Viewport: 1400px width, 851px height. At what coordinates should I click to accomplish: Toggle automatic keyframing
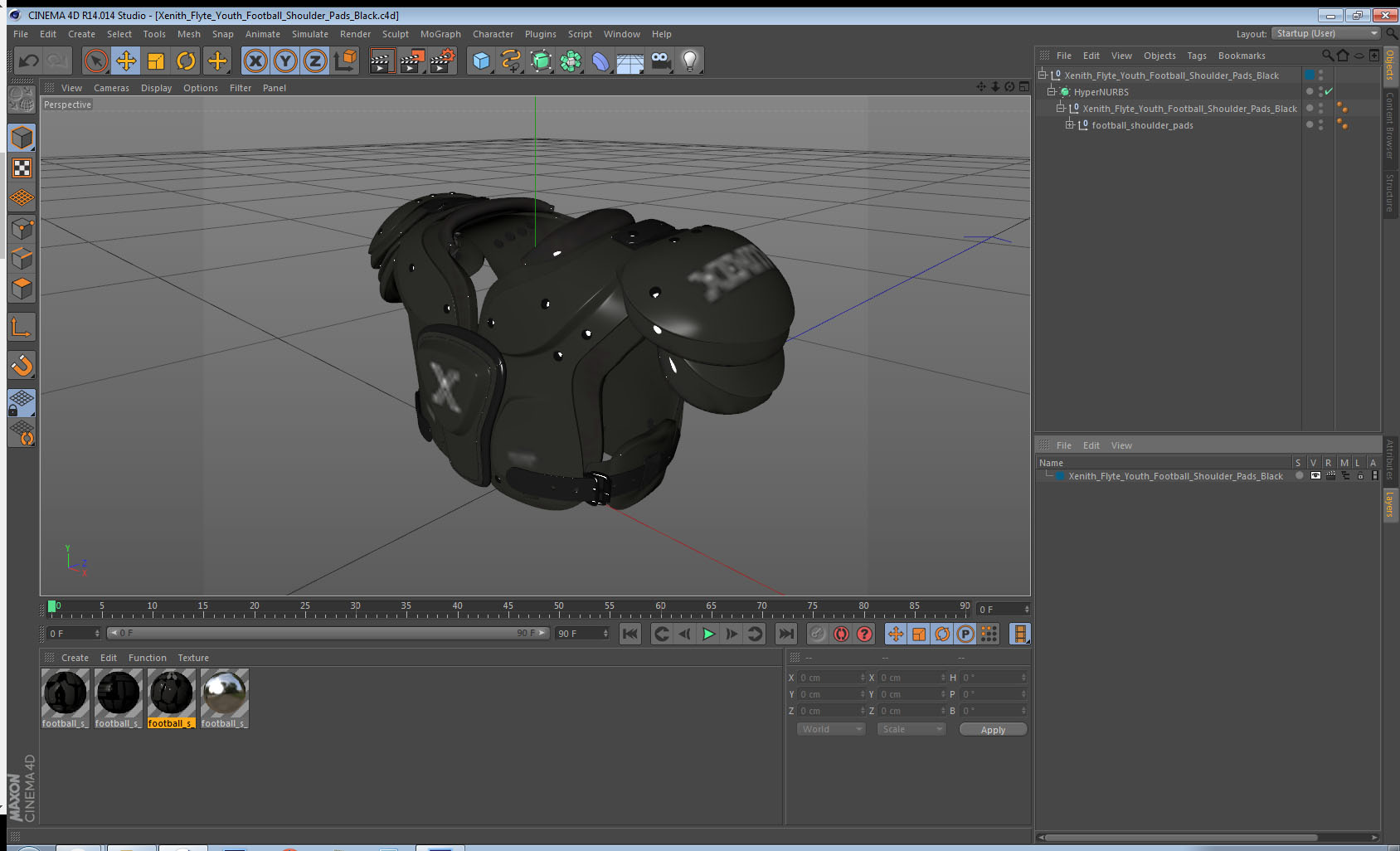[x=841, y=634]
